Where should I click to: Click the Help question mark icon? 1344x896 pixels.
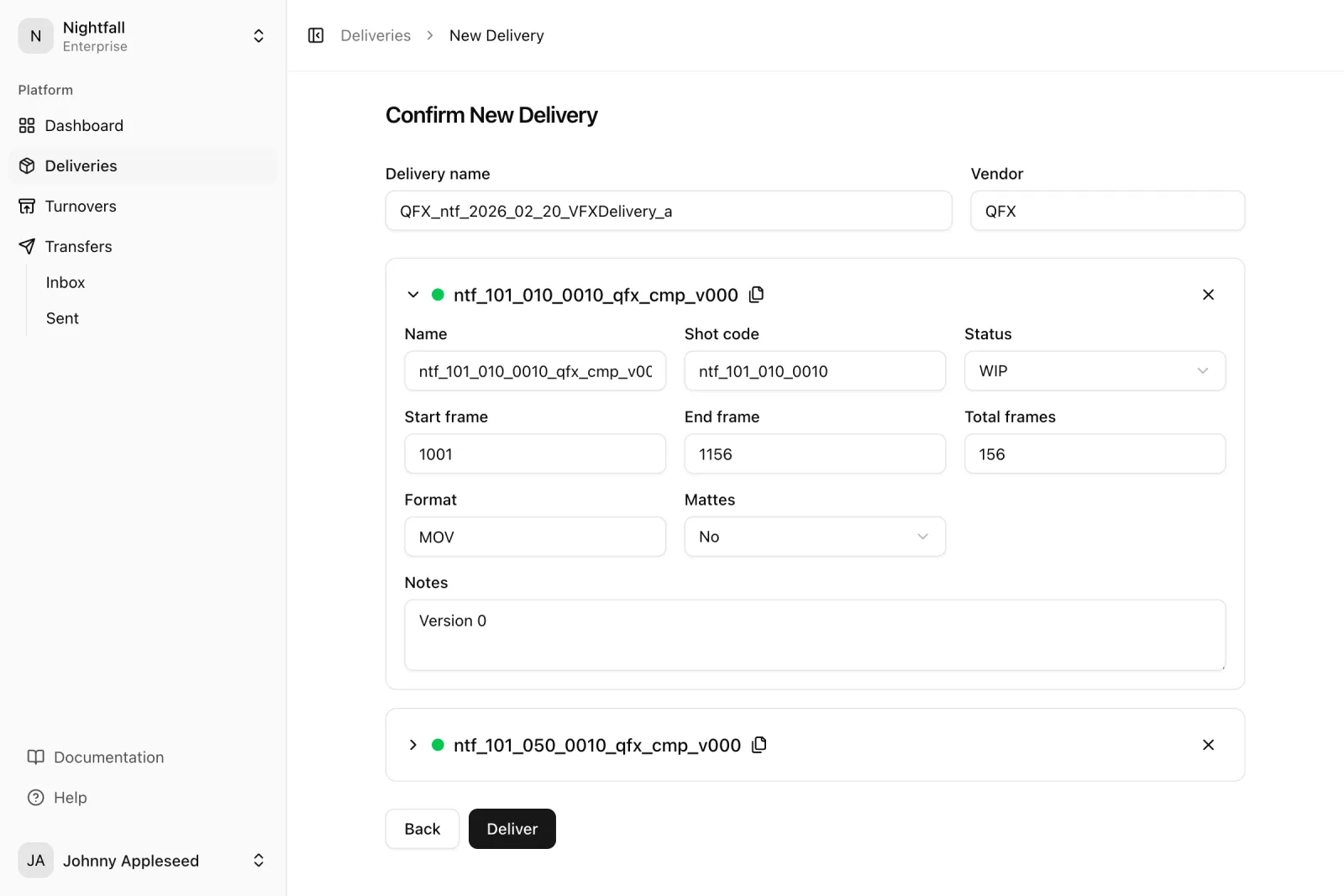click(35, 798)
